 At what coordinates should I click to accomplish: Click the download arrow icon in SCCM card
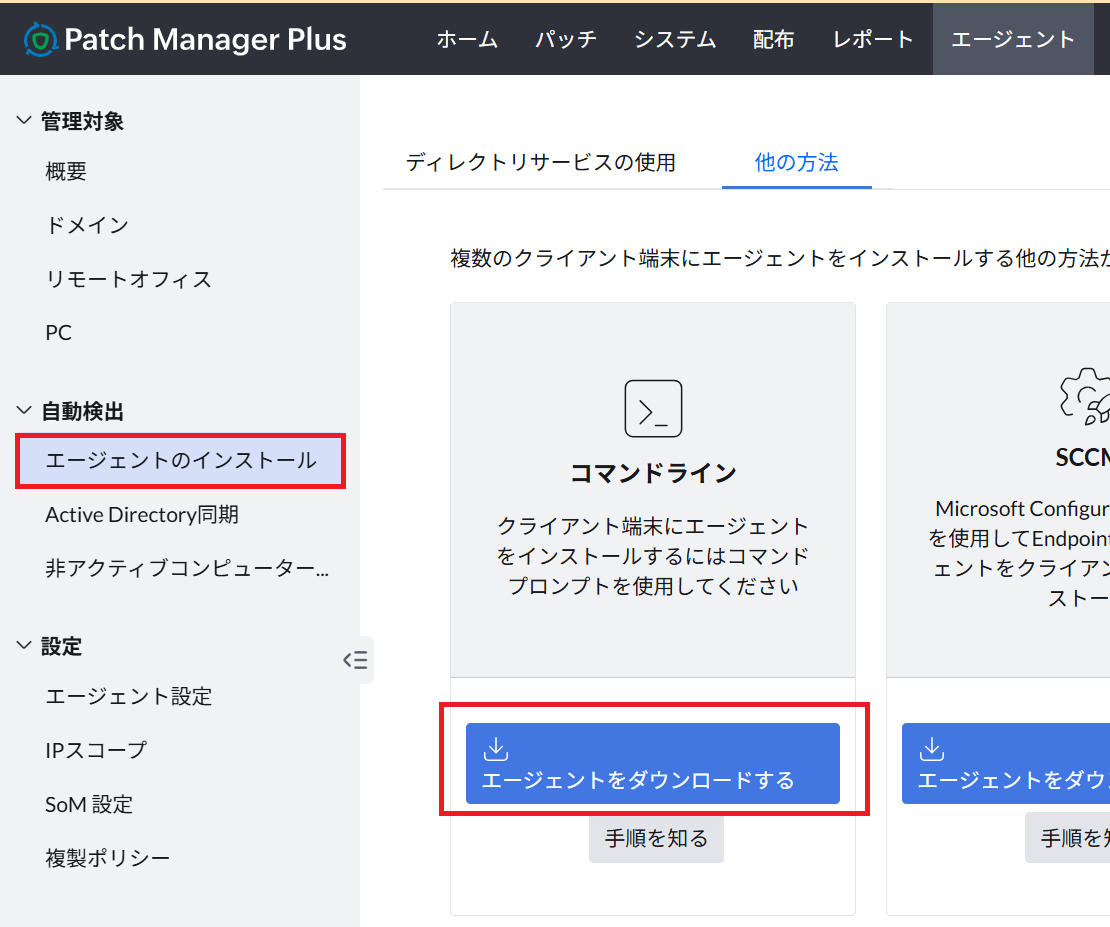932,749
